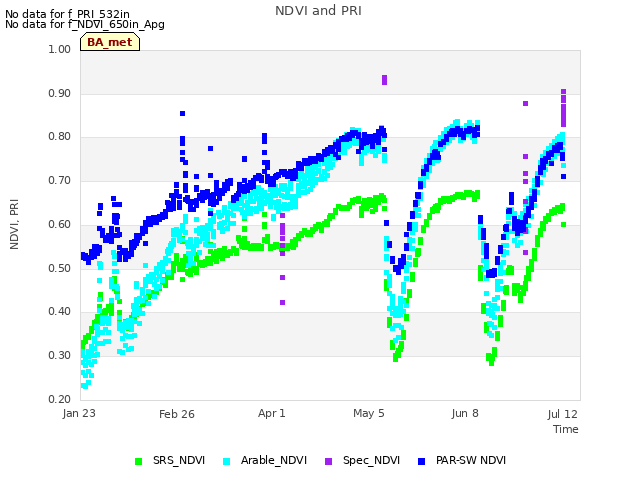Click the May 5 x-axis label
This screenshot has width=640, height=480.
(x=369, y=413)
